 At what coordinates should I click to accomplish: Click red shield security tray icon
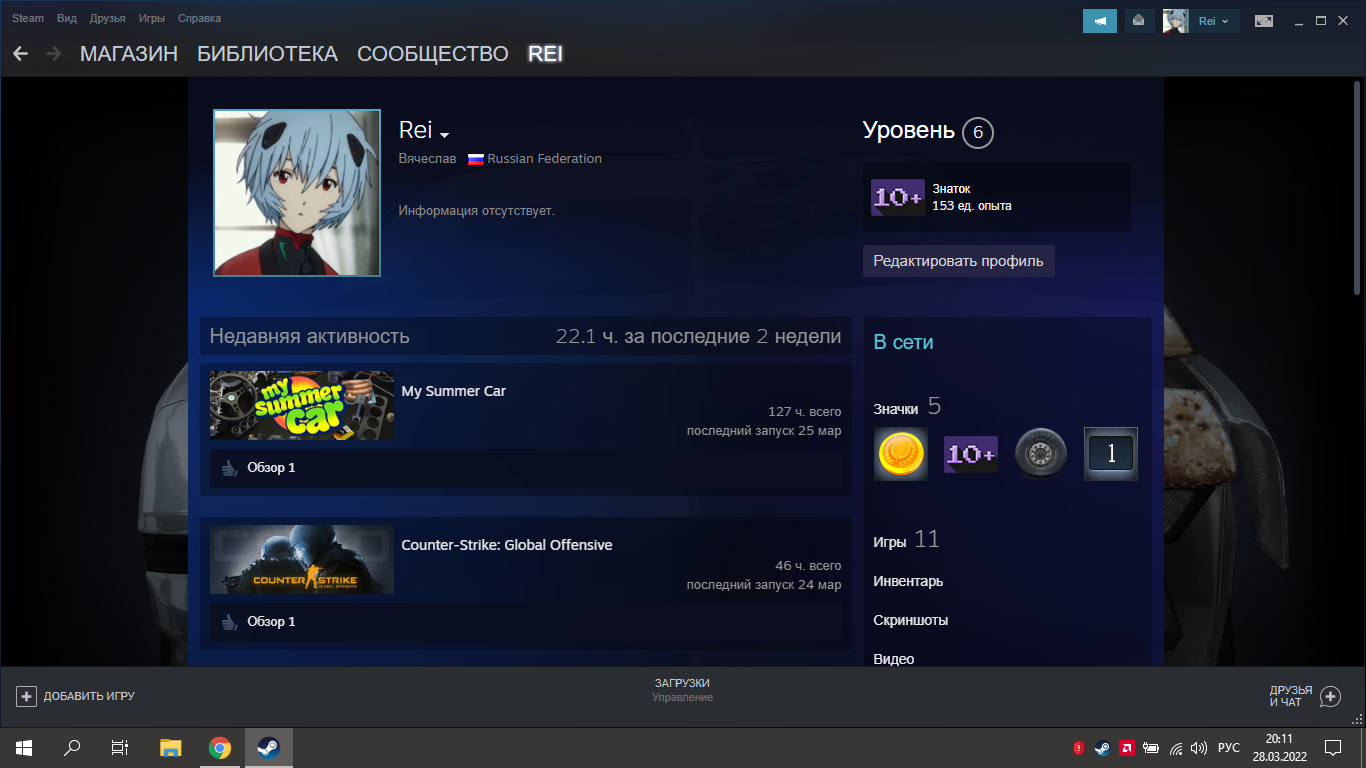click(x=1079, y=747)
